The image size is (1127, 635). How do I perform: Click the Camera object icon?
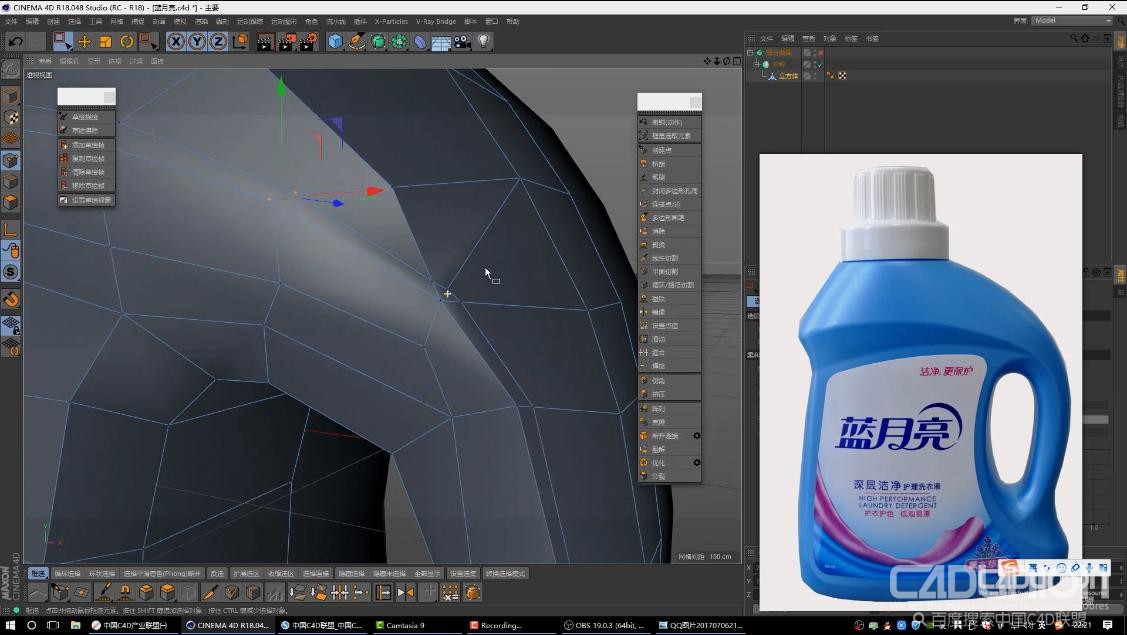[462, 42]
